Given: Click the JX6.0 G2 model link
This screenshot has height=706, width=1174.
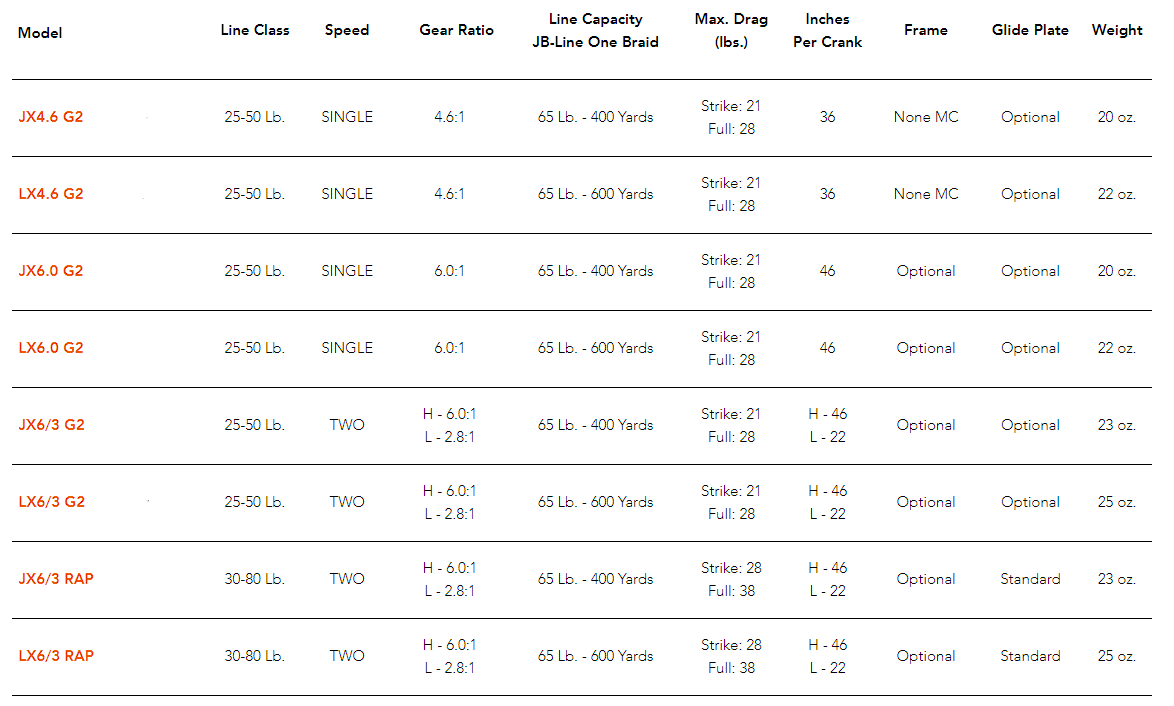Looking at the screenshot, I should [x=51, y=271].
